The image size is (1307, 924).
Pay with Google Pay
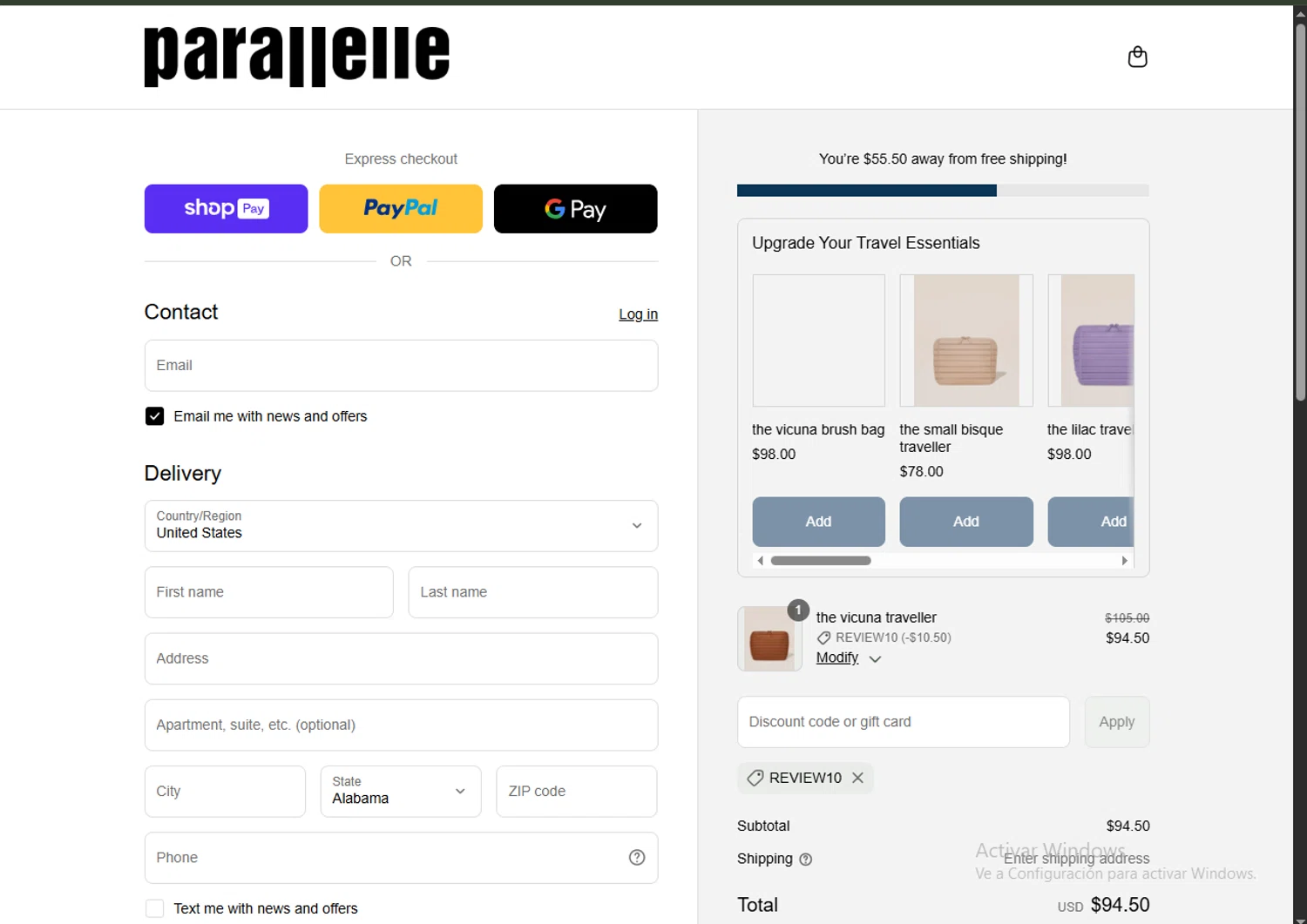pos(575,209)
